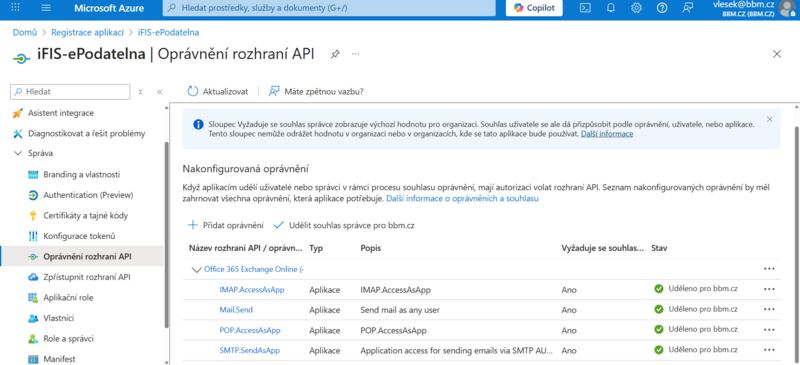Click green granted checkmark in Mail.Send row

[x=659, y=309]
